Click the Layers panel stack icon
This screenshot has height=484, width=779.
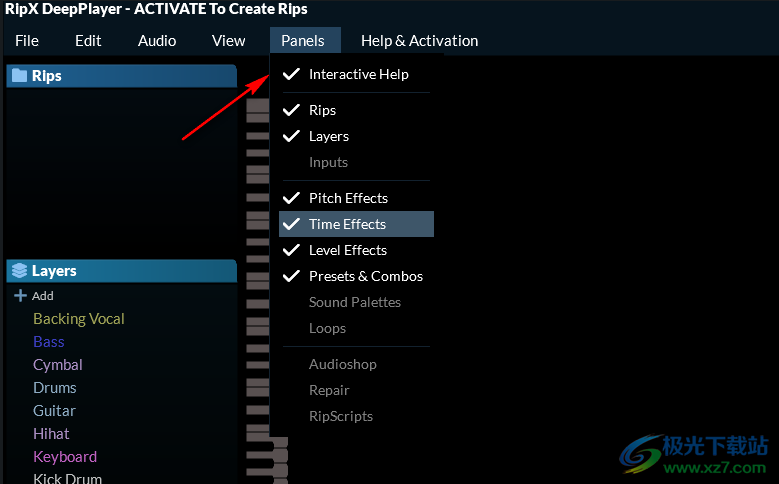pyautogui.click(x=19, y=271)
